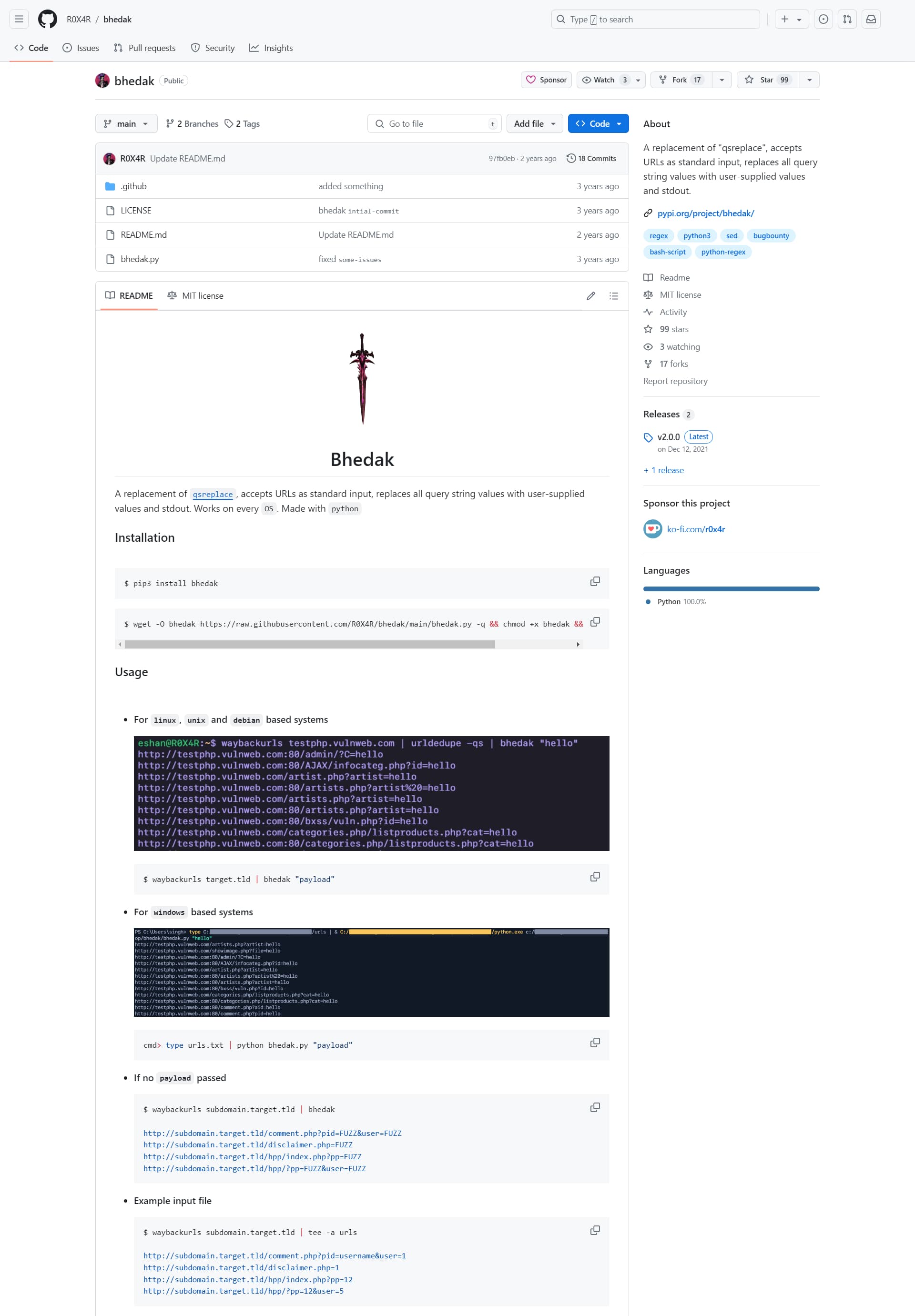Open pypi.org/project/bhedak link
The width and height of the screenshot is (915, 1316).
click(x=705, y=213)
